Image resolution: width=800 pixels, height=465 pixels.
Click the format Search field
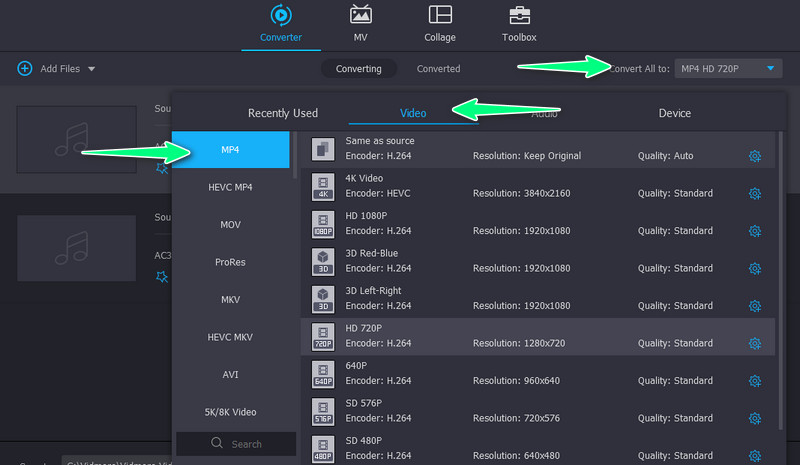coord(236,444)
